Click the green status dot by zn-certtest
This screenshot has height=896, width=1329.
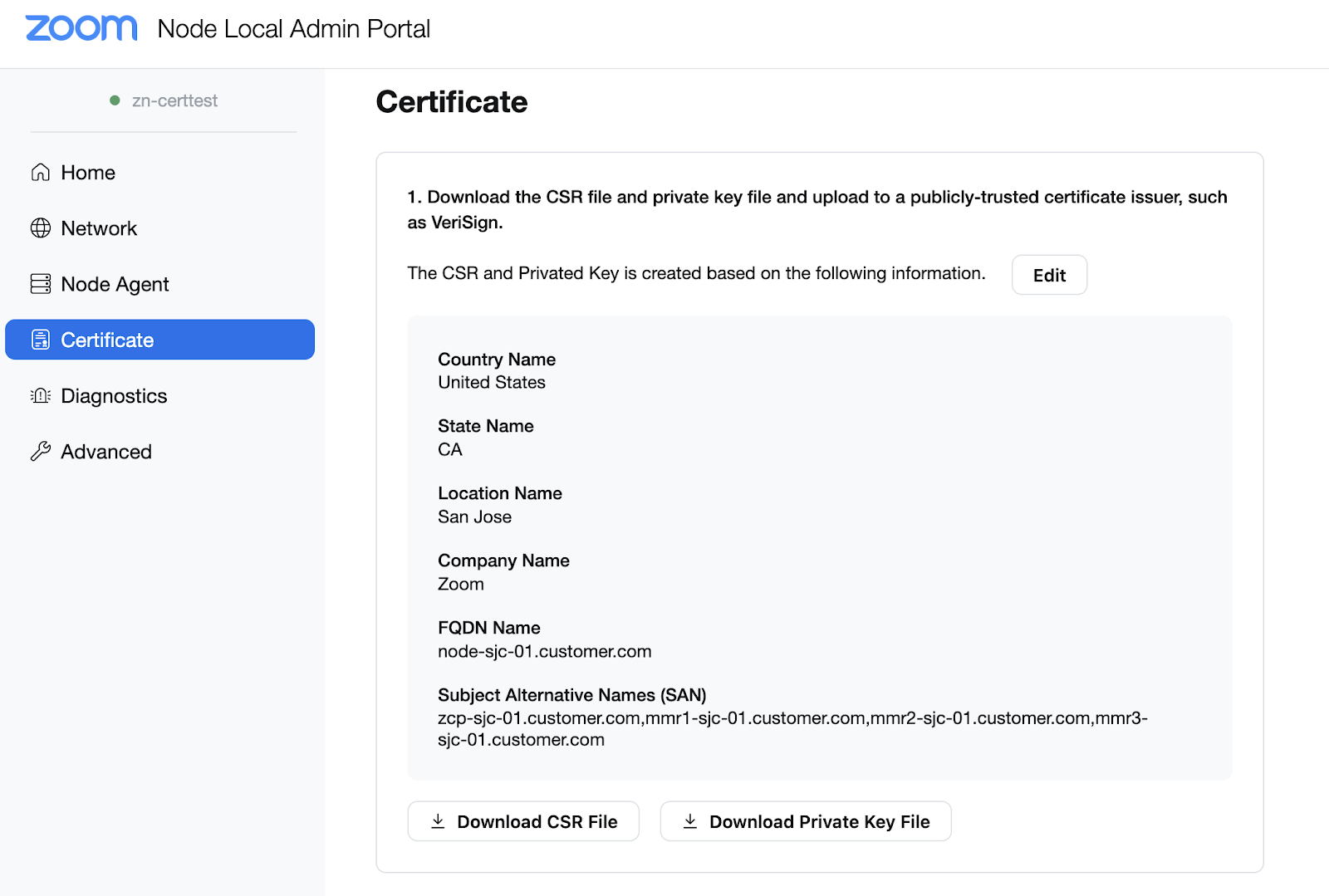coord(115,100)
